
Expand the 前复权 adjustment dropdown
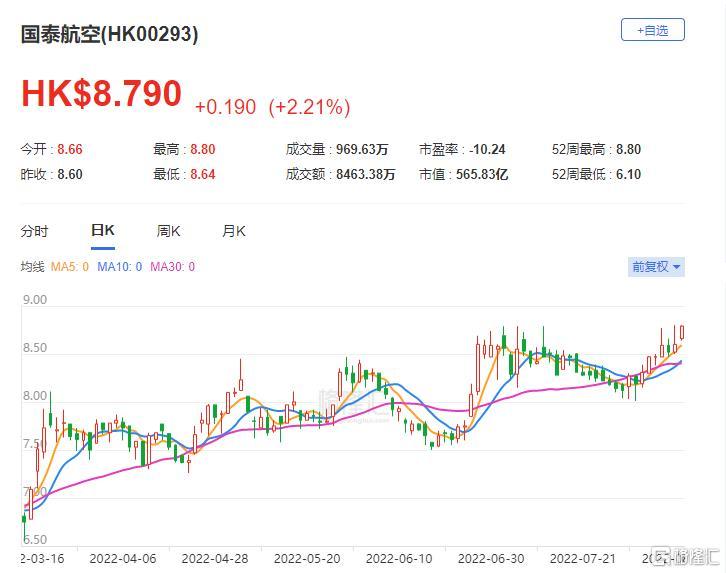(x=656, y=267)
